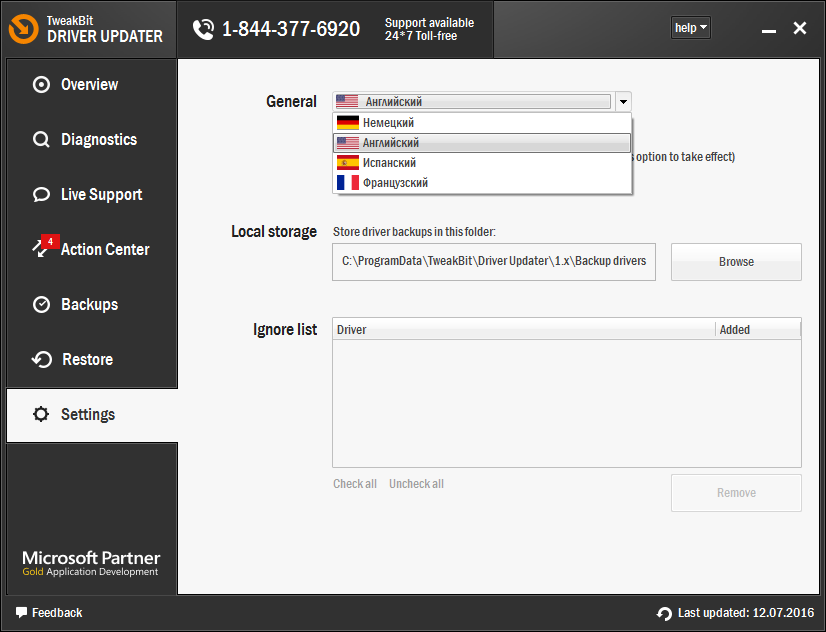826x632 pixels.
Task: Choose Французский language option
Action: pyautogui.click(x=482, y=183)
